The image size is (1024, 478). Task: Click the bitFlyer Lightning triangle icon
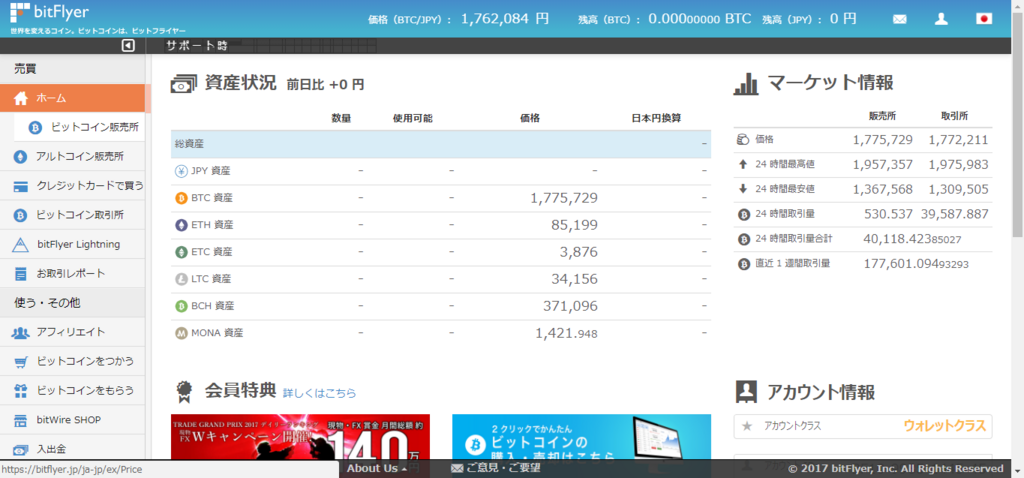pyautogui.click(x=21, y=245)
